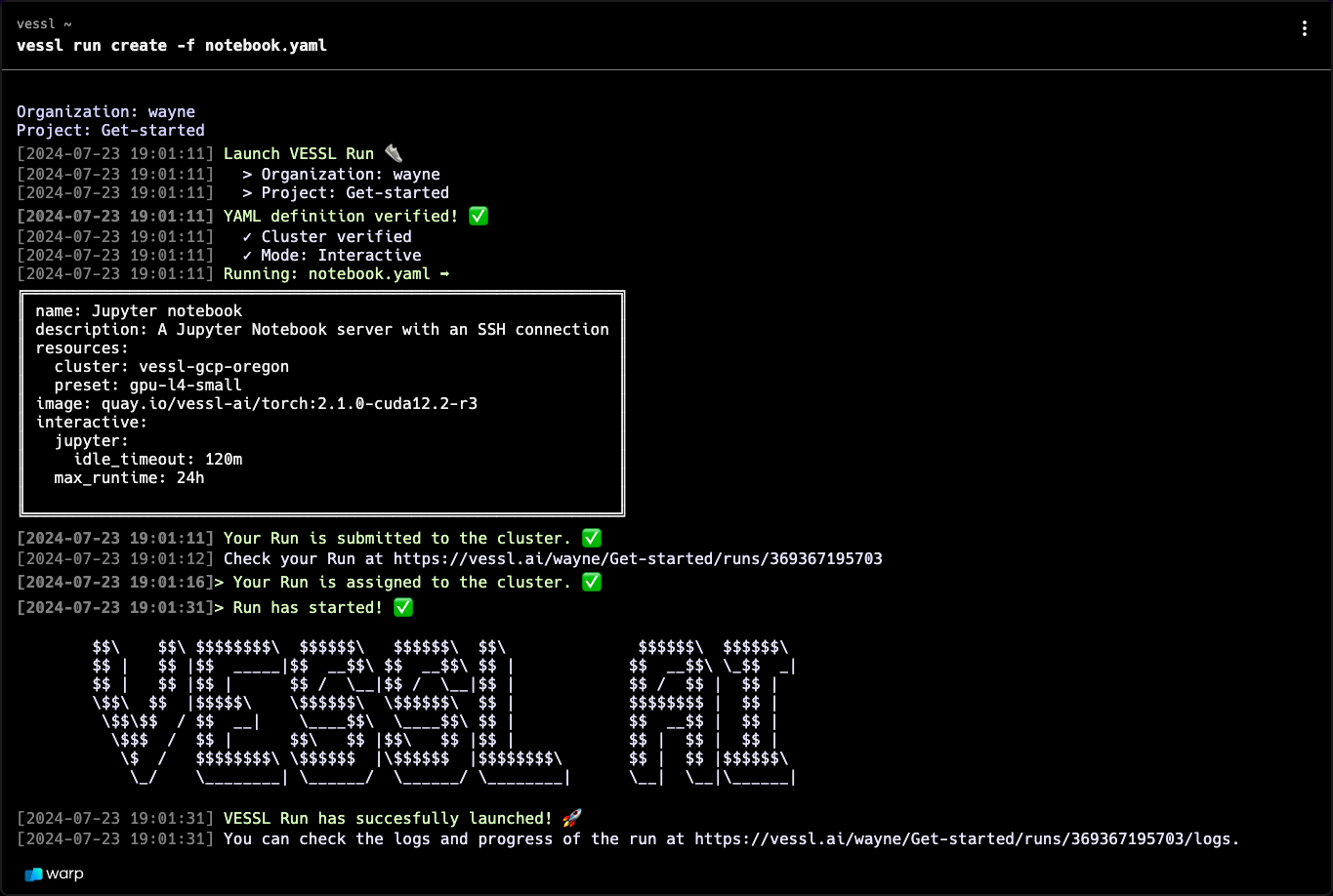1333x896 pixels.
Task: Click 'Your Run is submitted to the cluster.' text
Action: 397,538
